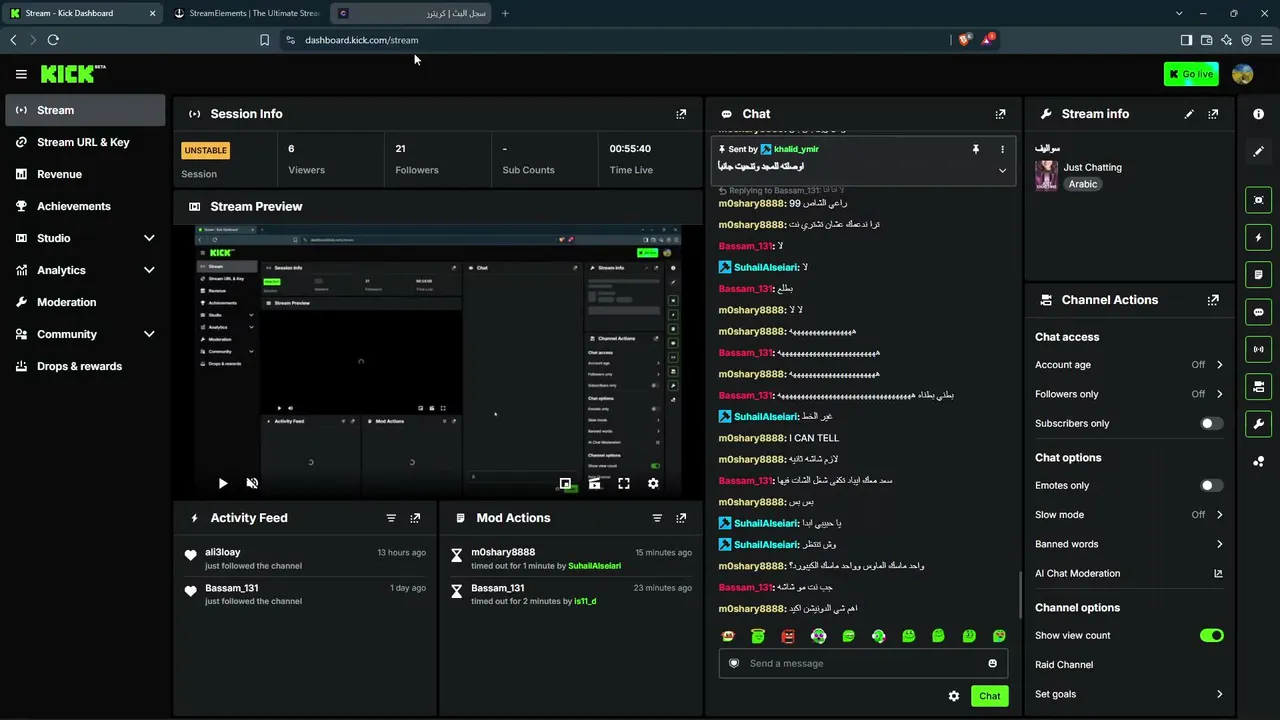Play the Stream Preview video
This screenshot has width=1280, height=720.
tap(222, 483)
